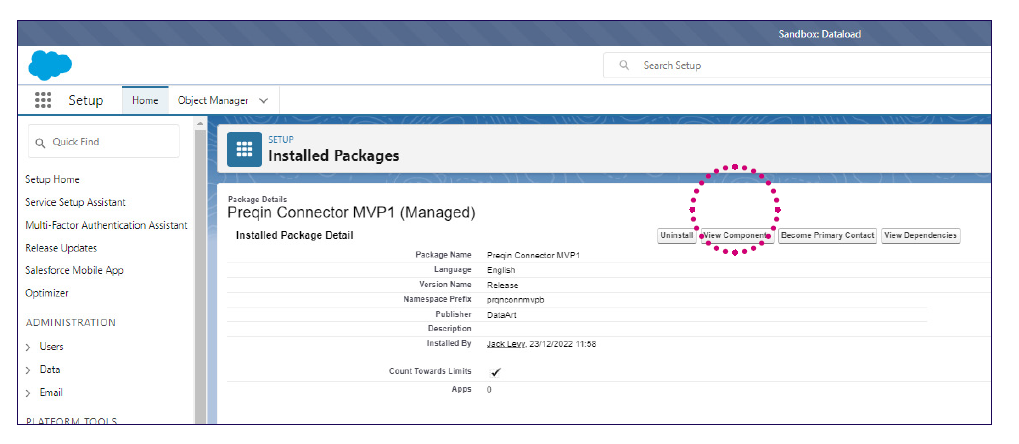The width and height of the screenshot is (1019, 444).
Task: Click the Installed Packages header icon
Action: (244, 150)
